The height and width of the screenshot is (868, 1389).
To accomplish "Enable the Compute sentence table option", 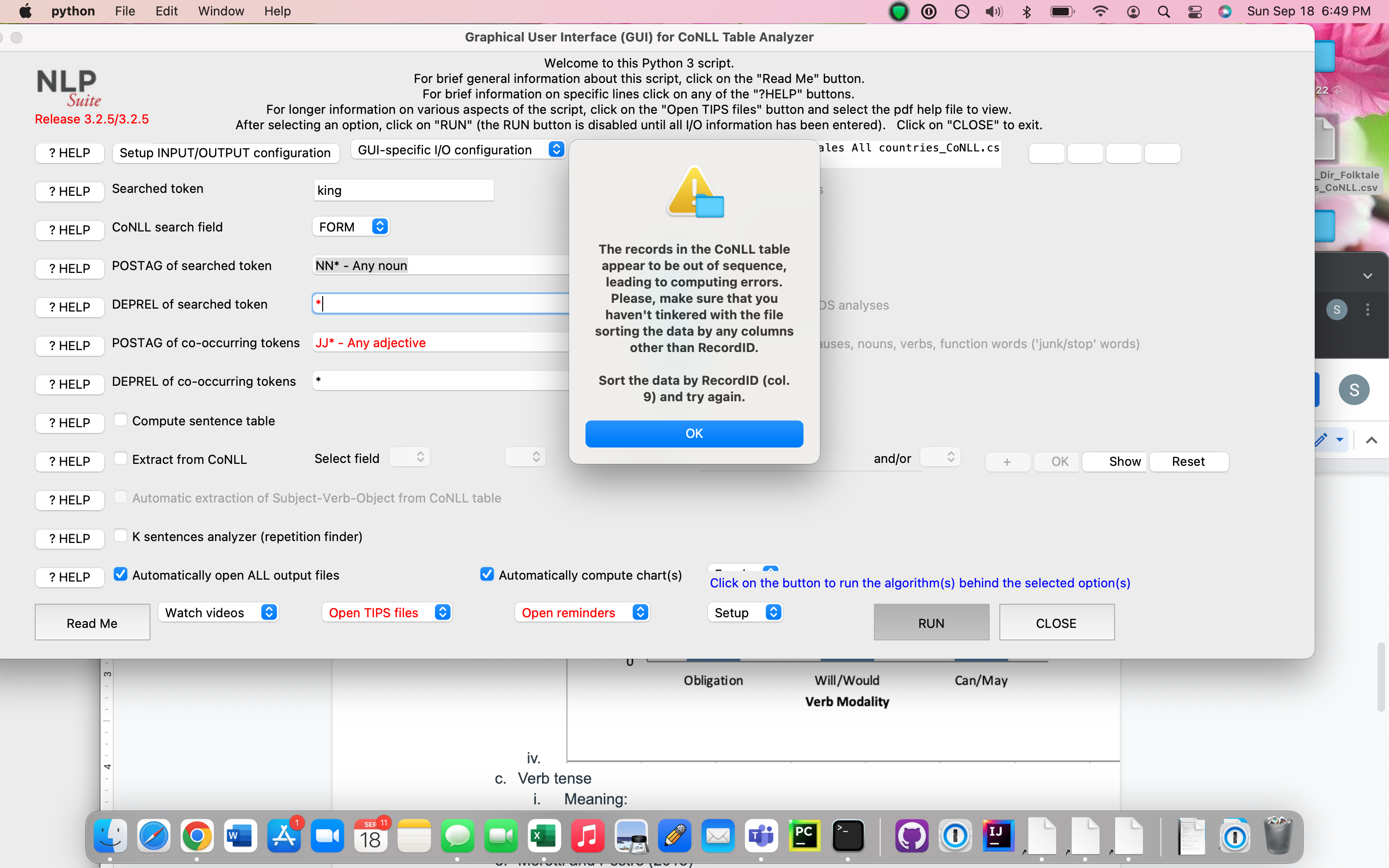I will [x=121, y=420].
